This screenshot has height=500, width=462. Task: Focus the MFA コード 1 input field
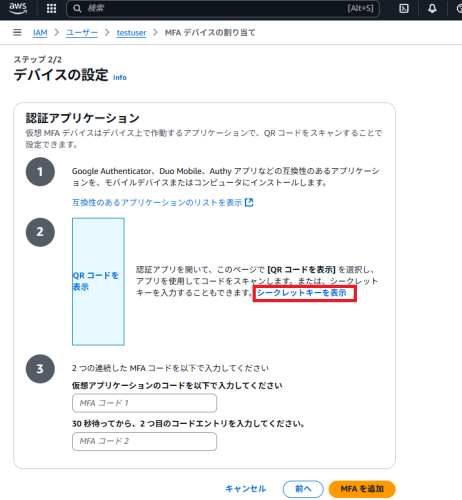pos(144,403)
